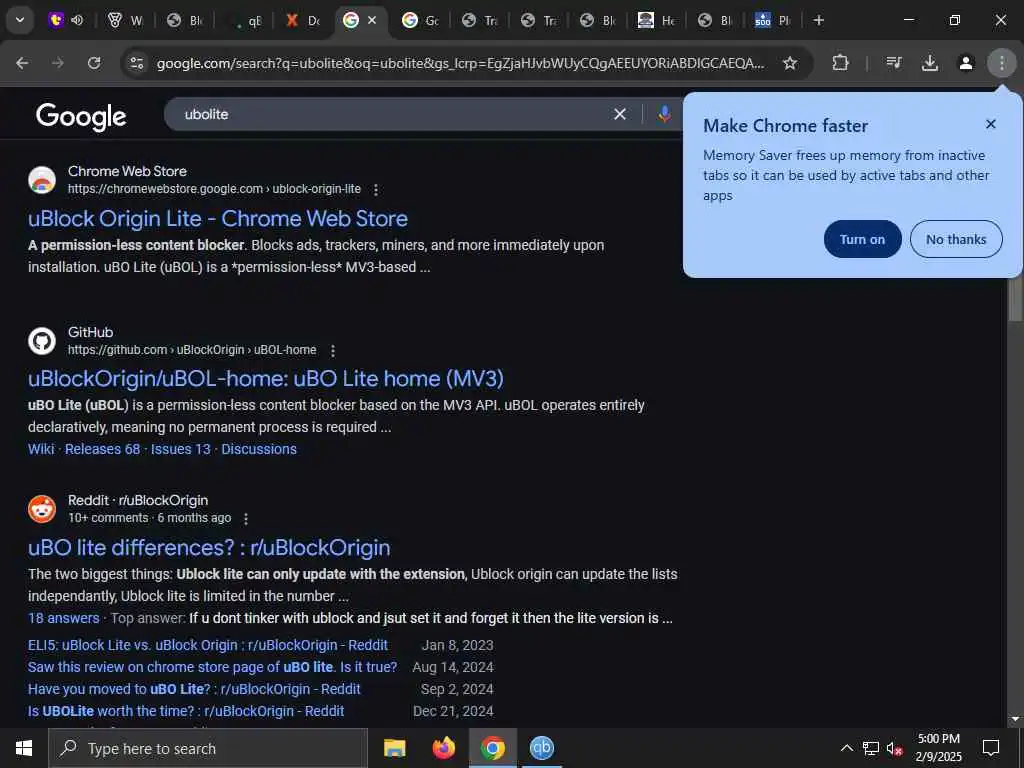This screenshot has height=768, width=1024.
Task: Open the media controls icon
Action: point(894,63)
